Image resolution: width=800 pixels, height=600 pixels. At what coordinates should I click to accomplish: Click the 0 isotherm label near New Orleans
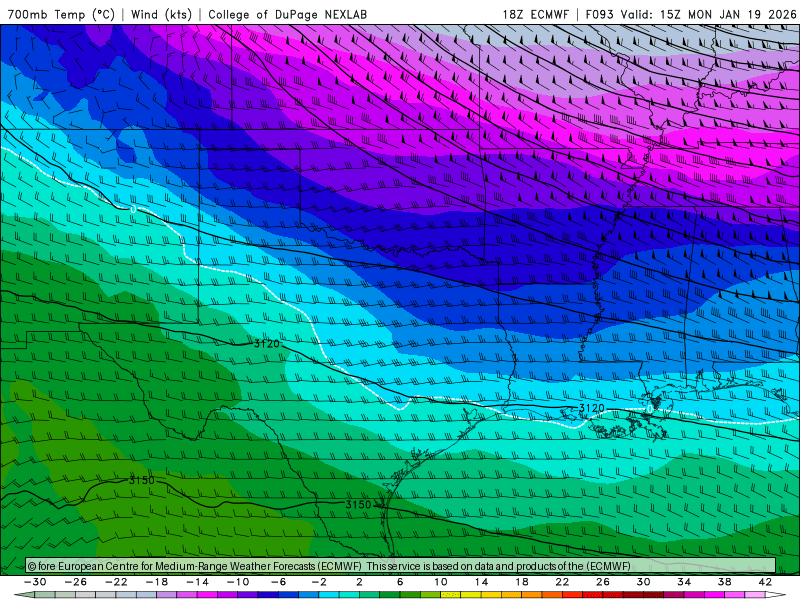(x=649, y=409)
